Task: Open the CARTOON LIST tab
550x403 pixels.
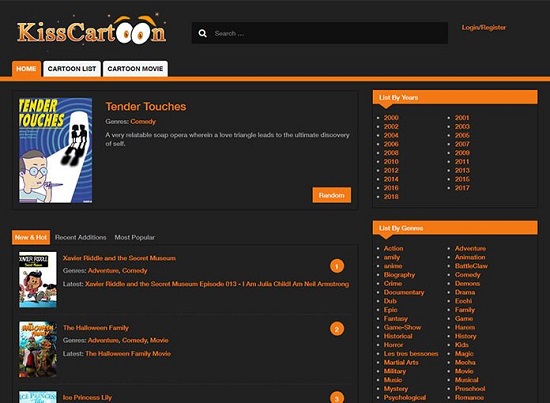Action: 72,69
